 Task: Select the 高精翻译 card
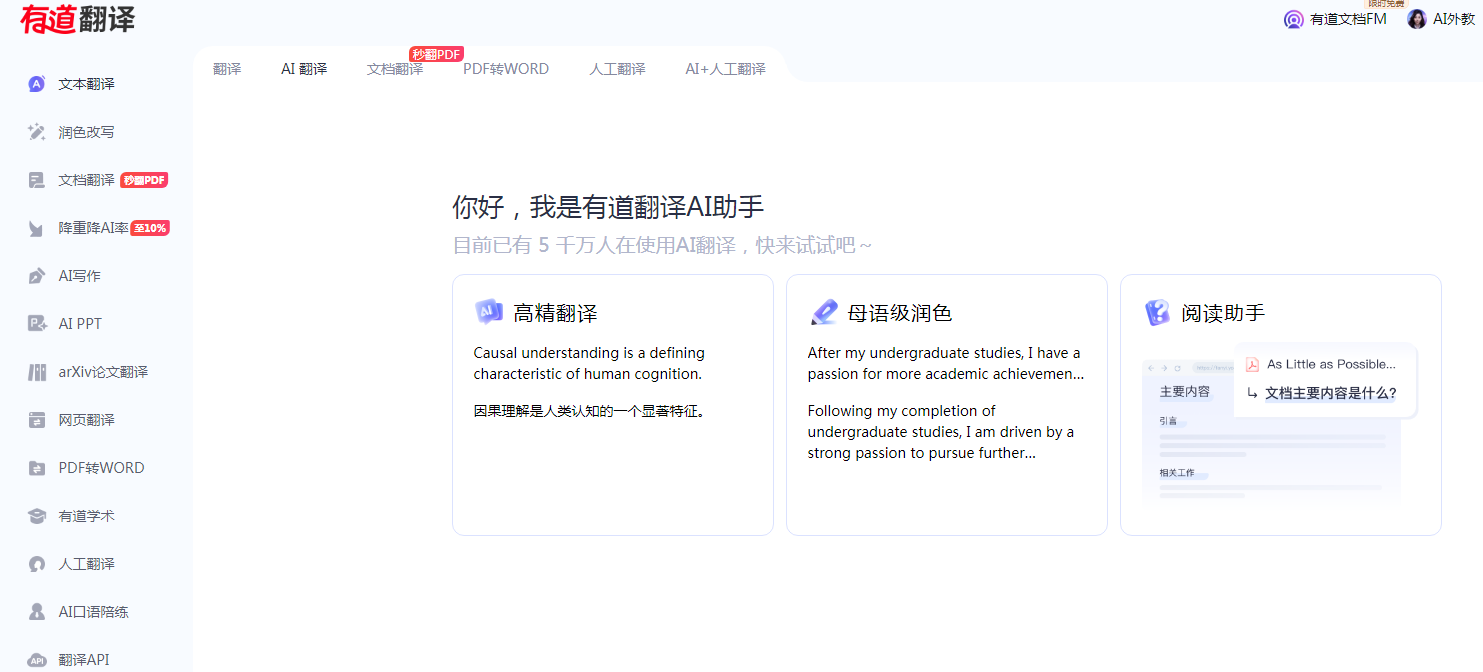click(x=612, y=404)
